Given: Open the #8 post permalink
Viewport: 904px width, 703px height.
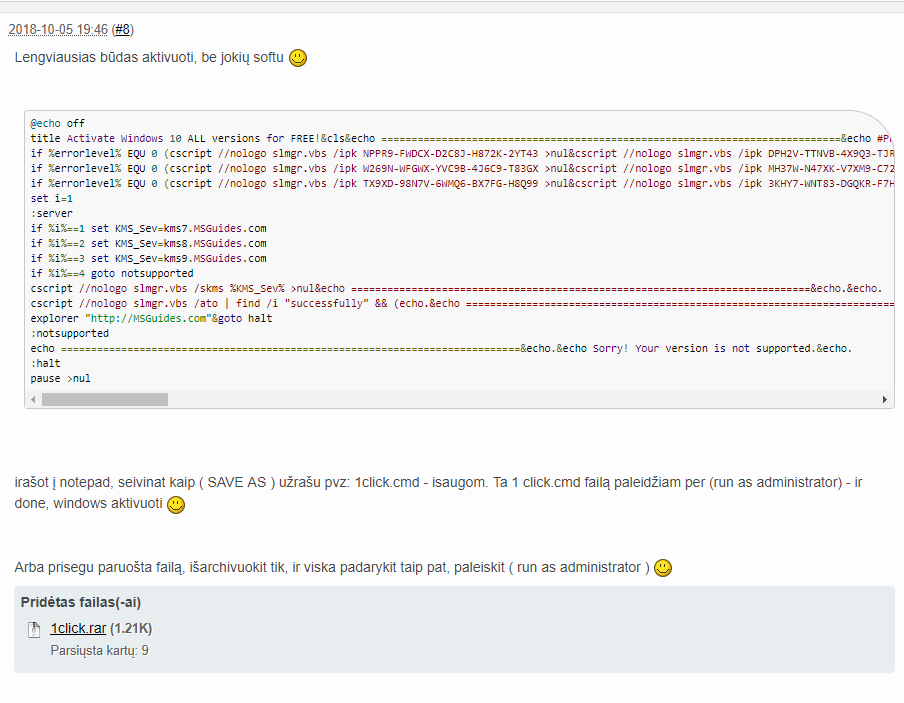Looking at the screenshot, I should point(122,29).
